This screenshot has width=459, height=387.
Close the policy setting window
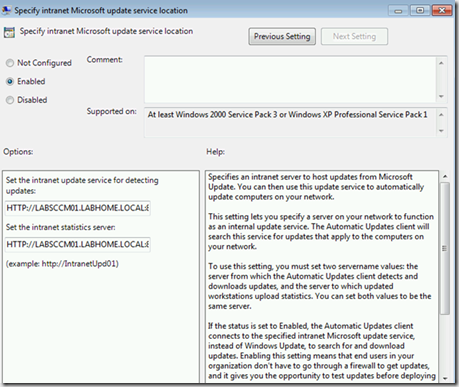click(x=442, y=11)
